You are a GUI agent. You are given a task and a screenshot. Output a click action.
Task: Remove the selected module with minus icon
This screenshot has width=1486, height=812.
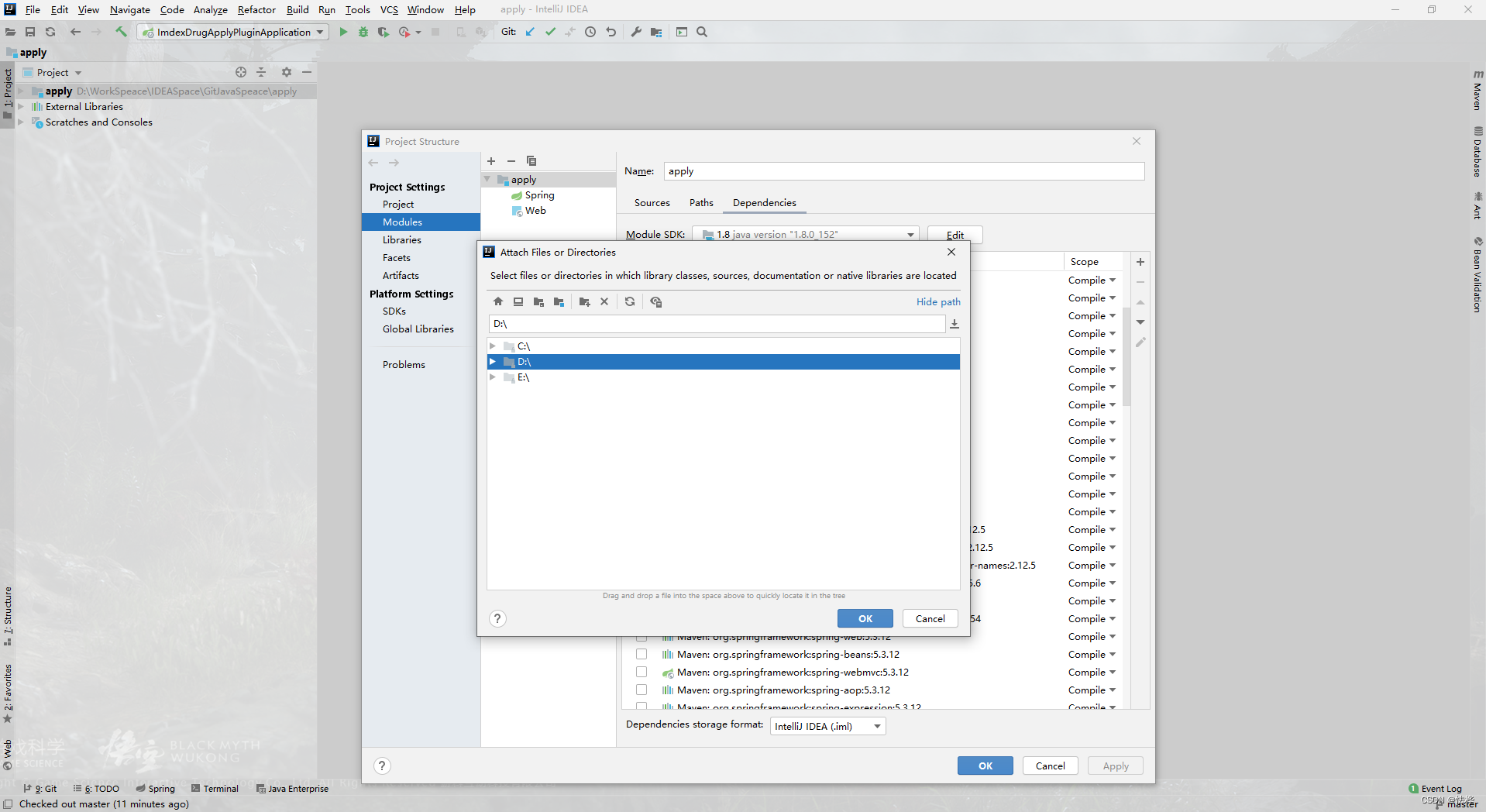tap(511, 161)
